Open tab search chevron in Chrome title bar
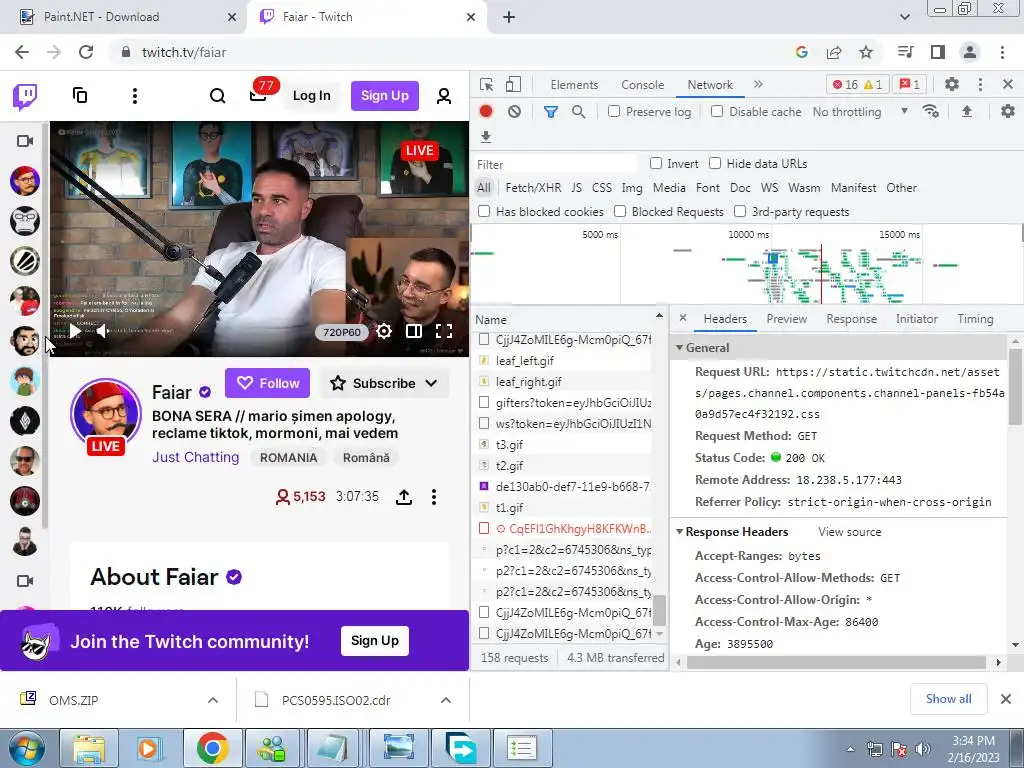This screenshot has height=768, width=1024. [905, 17]
